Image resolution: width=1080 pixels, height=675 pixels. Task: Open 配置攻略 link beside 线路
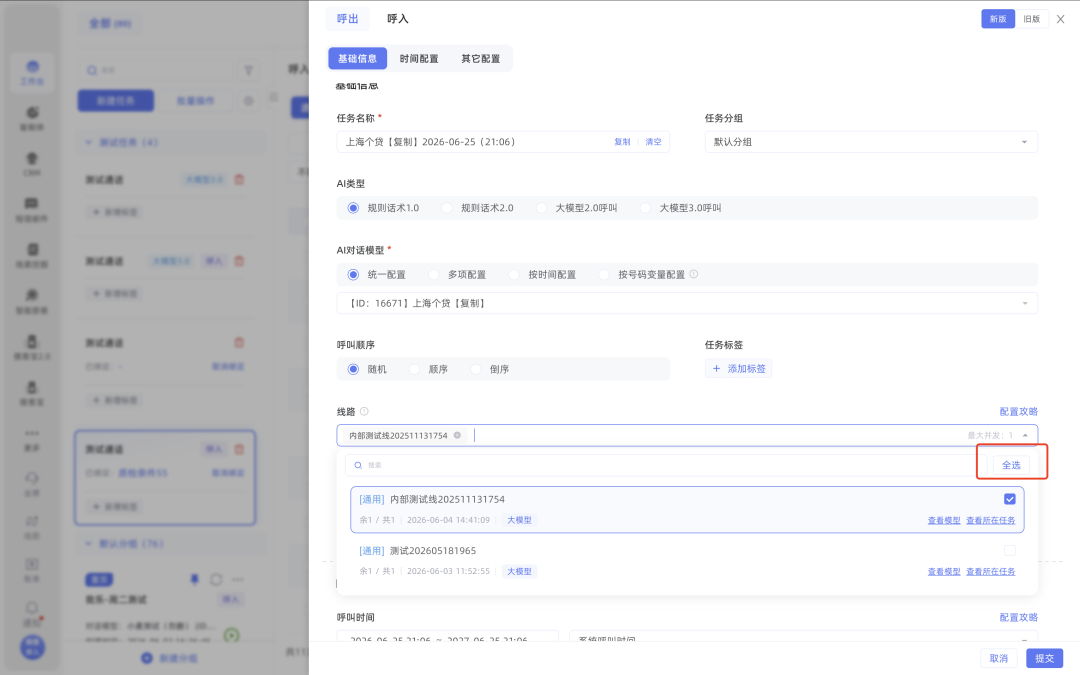(x=1018, y=412)
